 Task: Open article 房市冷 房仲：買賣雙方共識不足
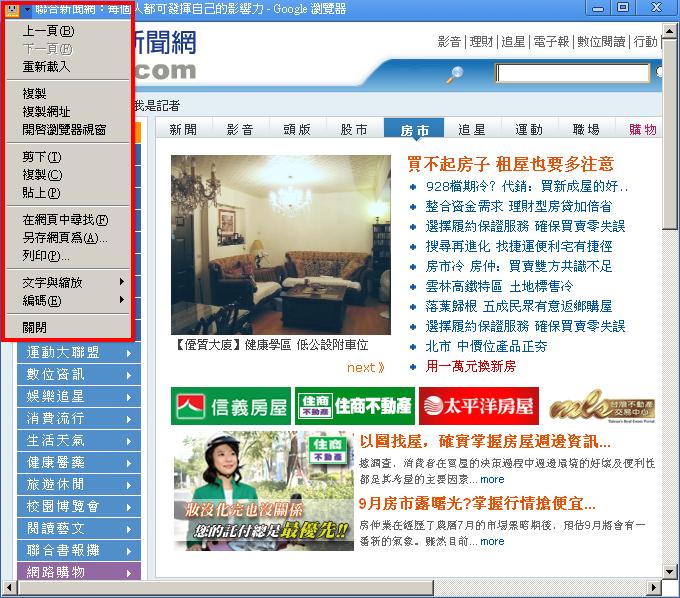pyautogui.click(x=519, y=266)
